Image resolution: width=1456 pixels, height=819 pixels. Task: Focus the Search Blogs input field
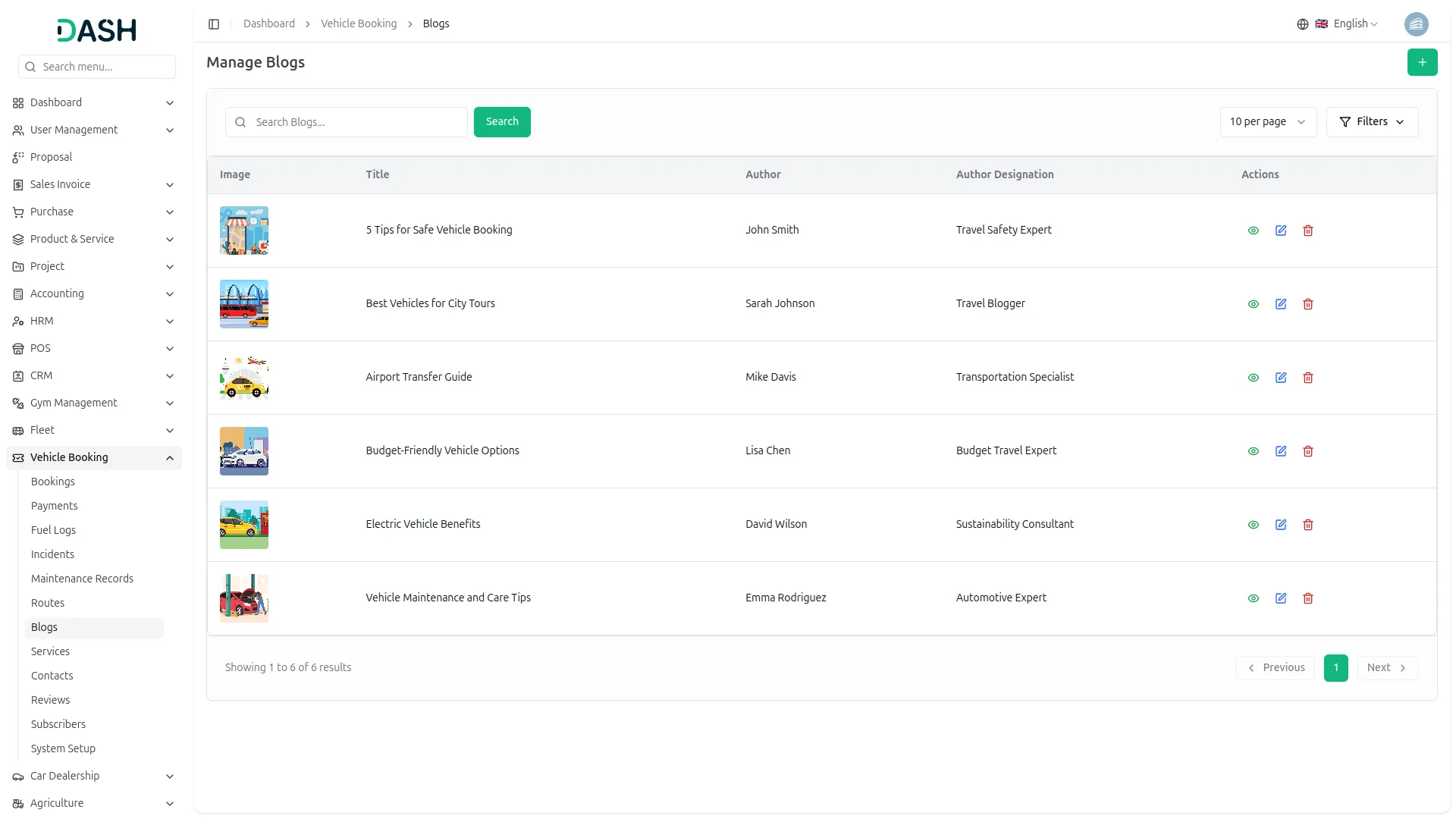[356, 122]
